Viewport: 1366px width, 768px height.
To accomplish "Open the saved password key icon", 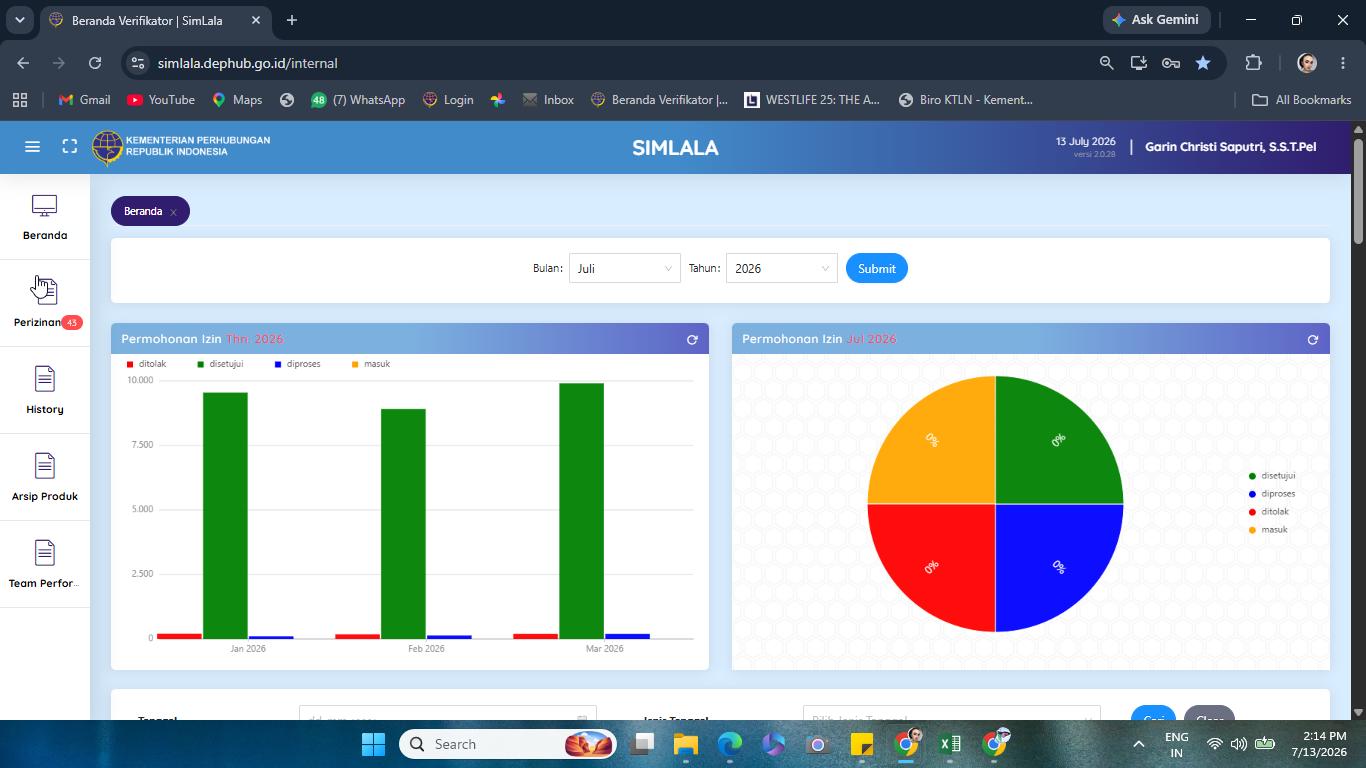I will (1170, 63).
